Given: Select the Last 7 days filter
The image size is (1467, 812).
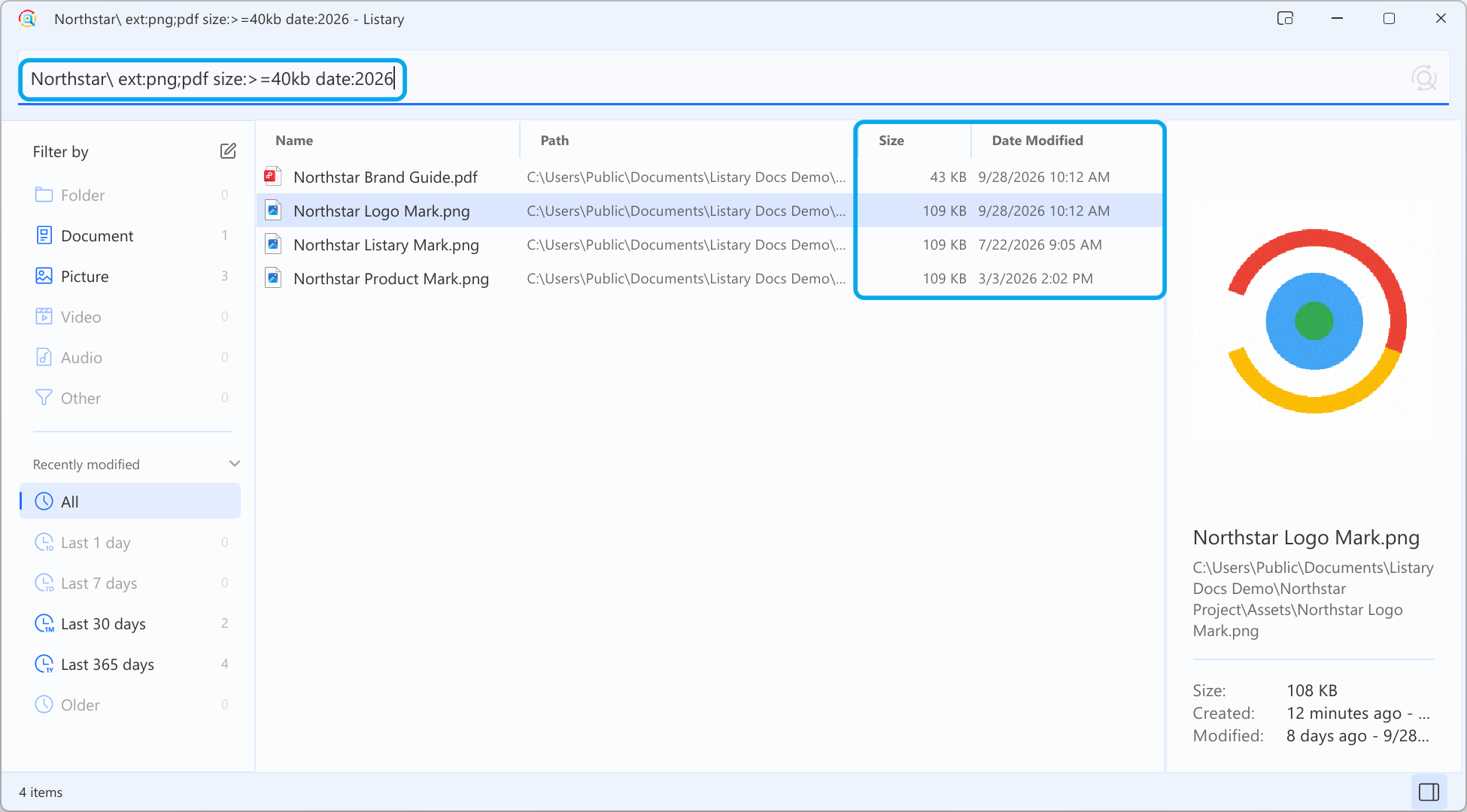Looking at the screenshot, I should pyautogui.click(x=130, y=583).
